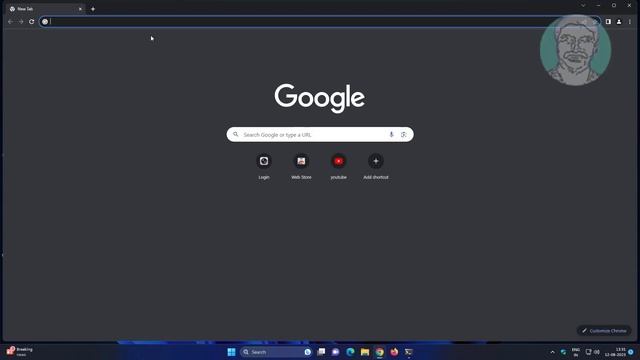Open the Chrome profile icon
Image resolution: width=640 pixels, height=360 pixels.
[619, 22]
